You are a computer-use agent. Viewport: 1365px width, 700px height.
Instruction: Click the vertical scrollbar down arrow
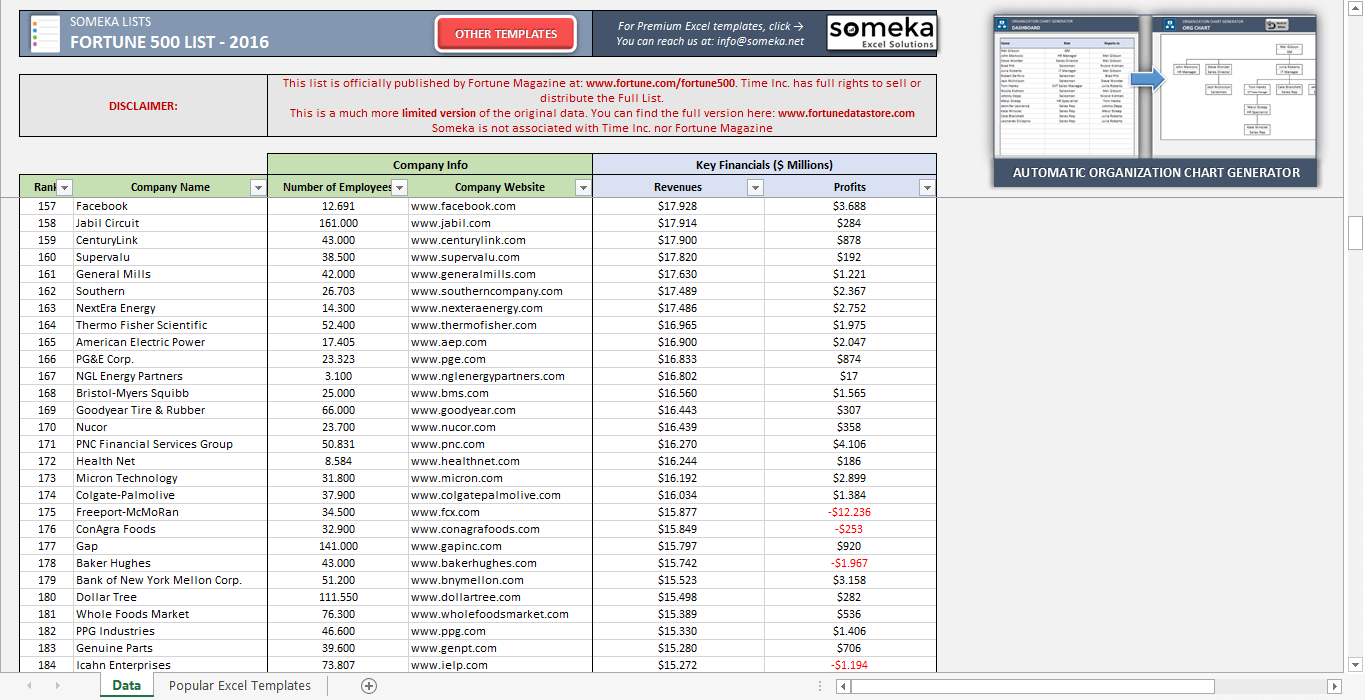pyautogui.click(x=1355, y=664)
